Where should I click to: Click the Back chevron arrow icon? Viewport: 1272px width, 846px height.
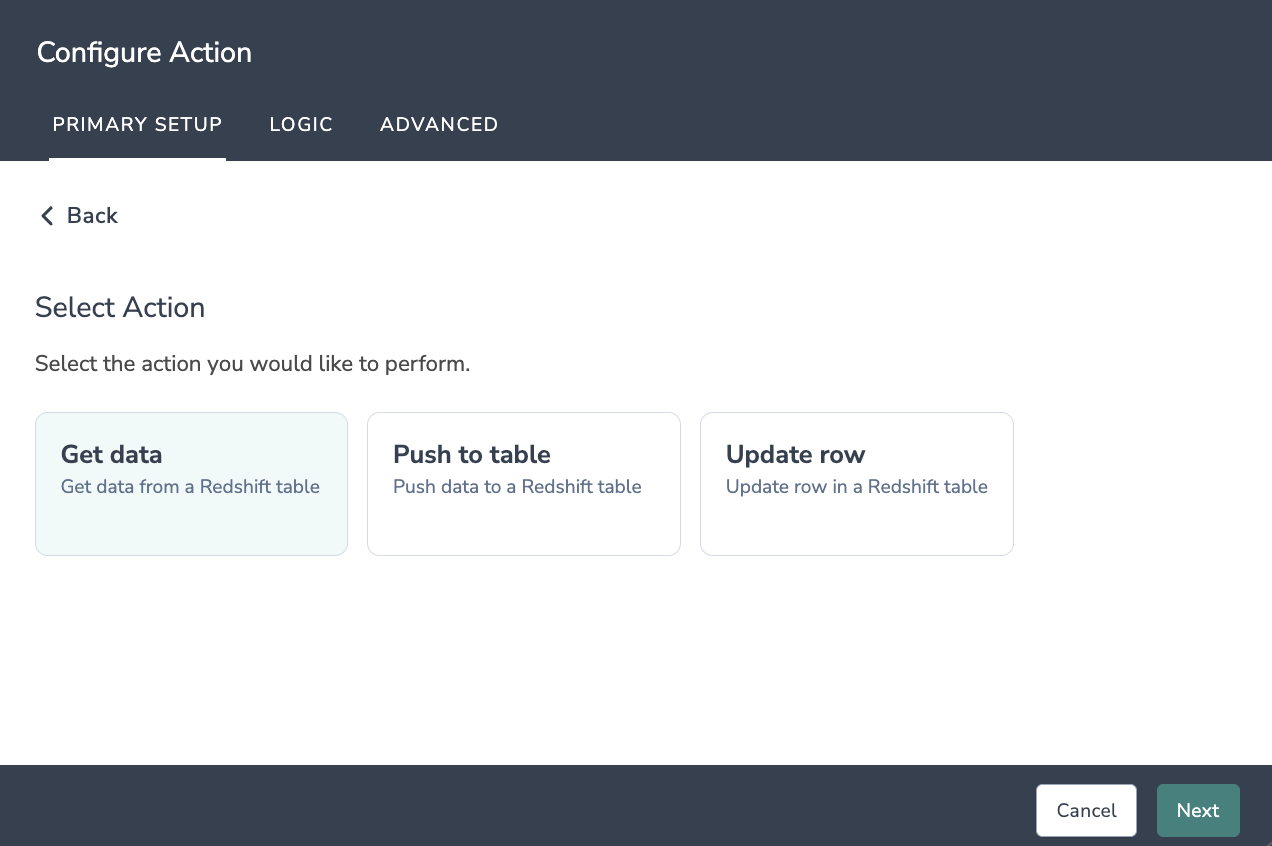tap(46, 216)
